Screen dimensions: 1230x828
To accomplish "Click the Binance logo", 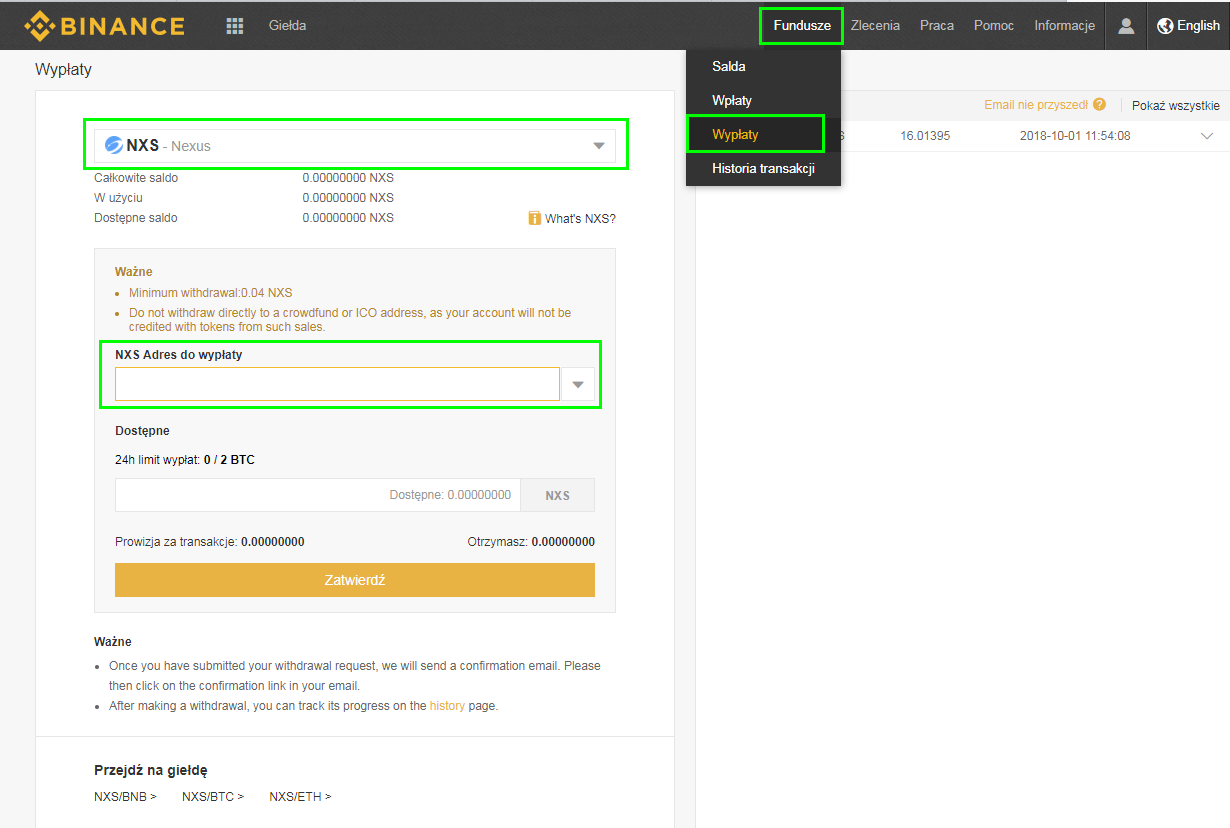I will coord(105,26).
